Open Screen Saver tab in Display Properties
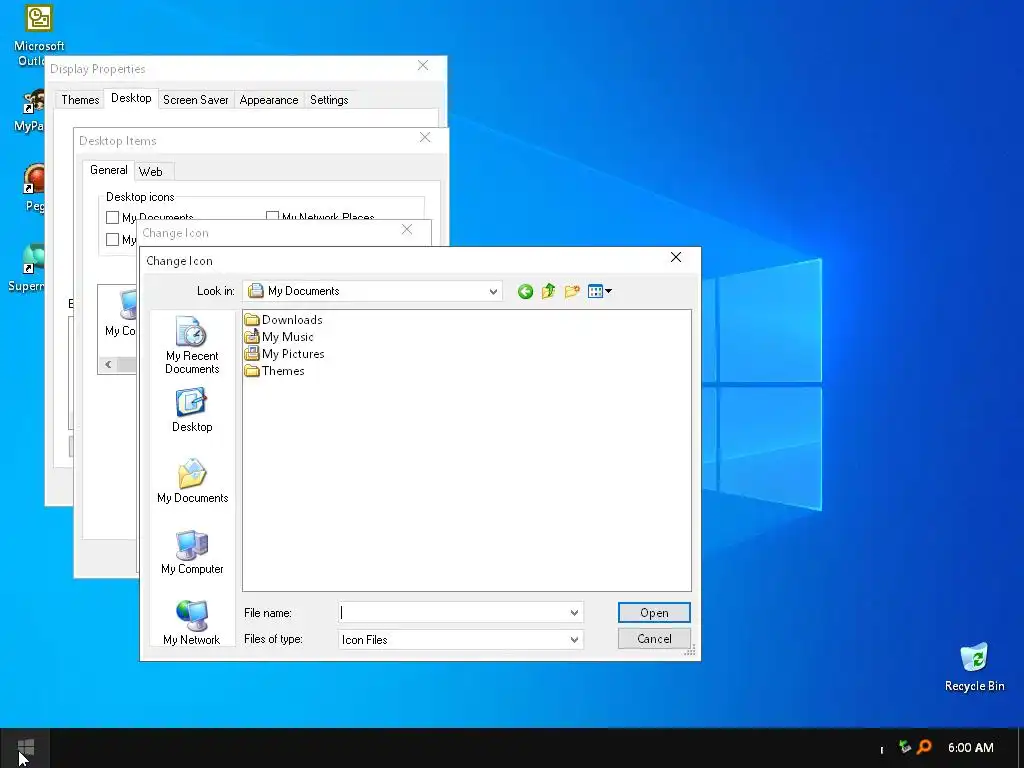Screen dimensions: 1024x768 click(x=195, y=99)
